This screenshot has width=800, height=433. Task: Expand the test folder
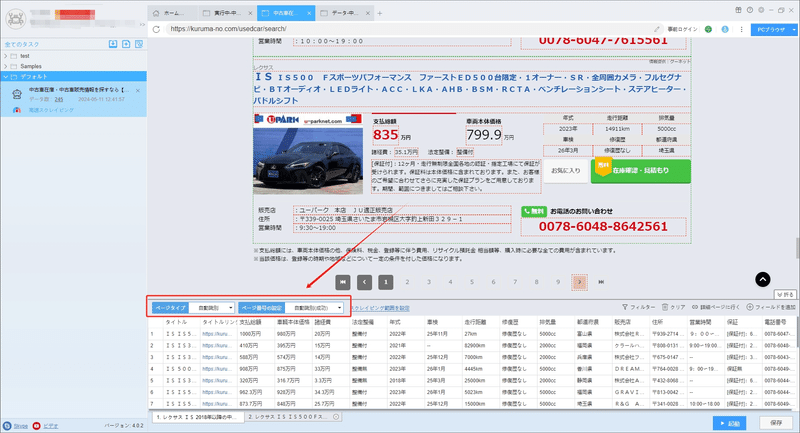6,56
